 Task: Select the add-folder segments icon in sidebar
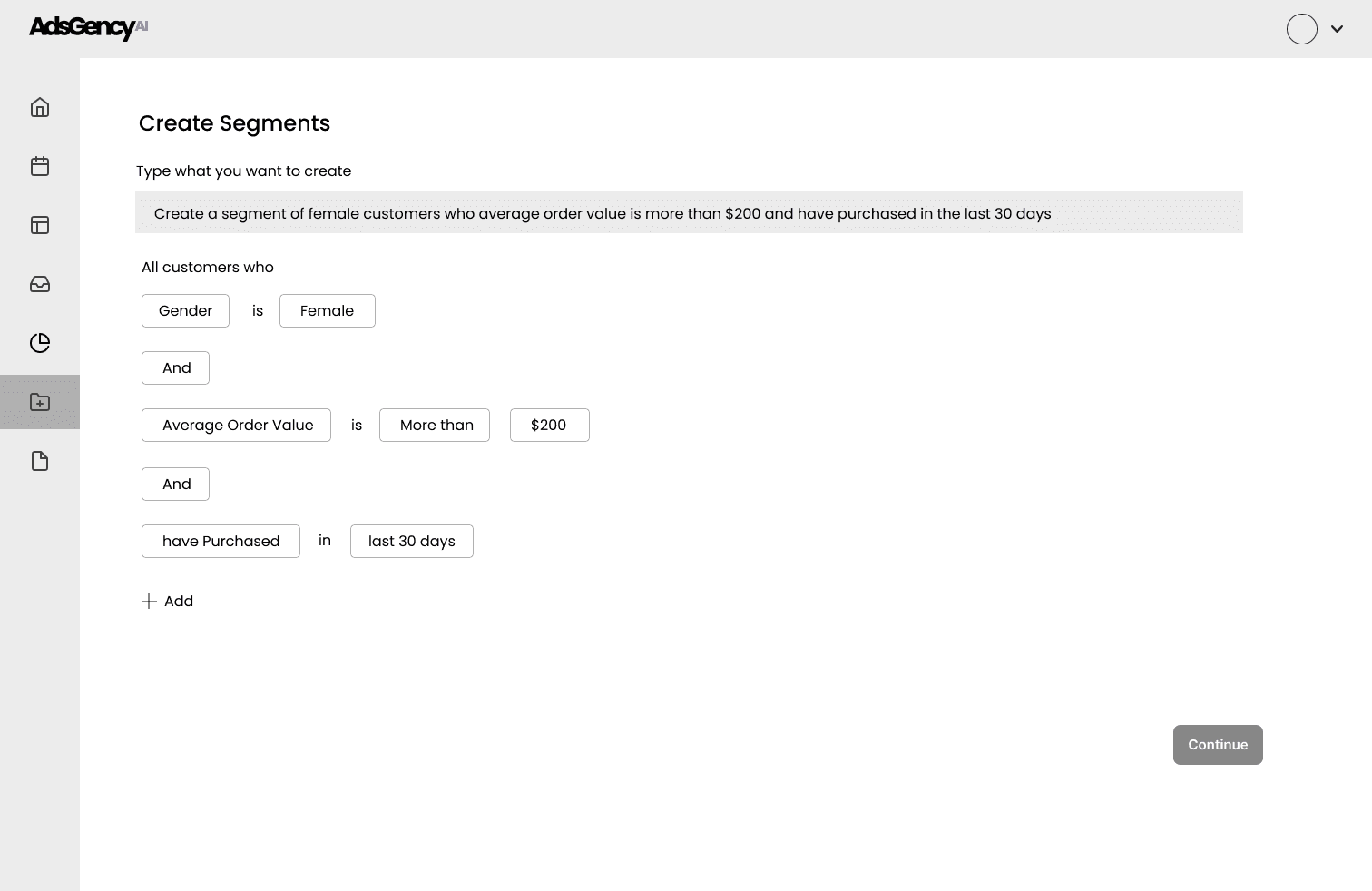point(40,402)
